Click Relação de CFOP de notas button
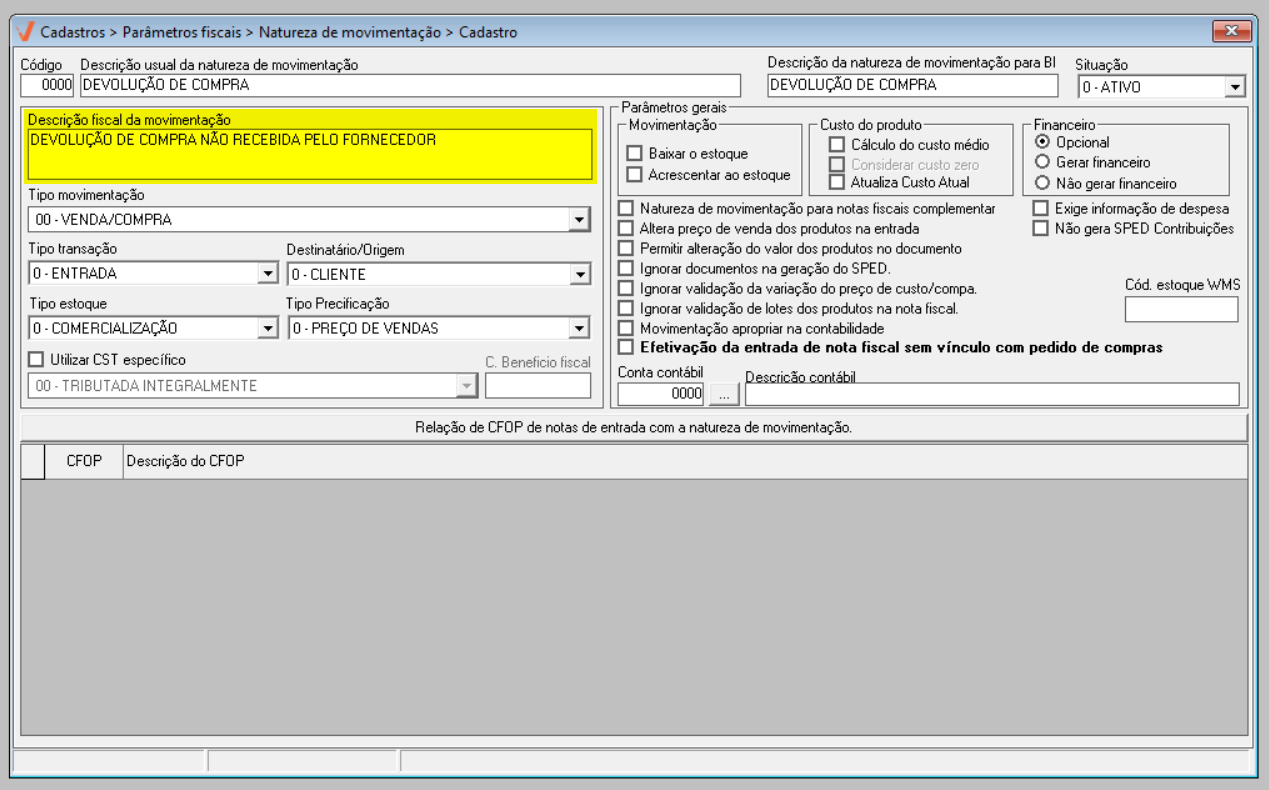Image resolution: width=1269 pixels, height=790 pixels. coord(634,428)
